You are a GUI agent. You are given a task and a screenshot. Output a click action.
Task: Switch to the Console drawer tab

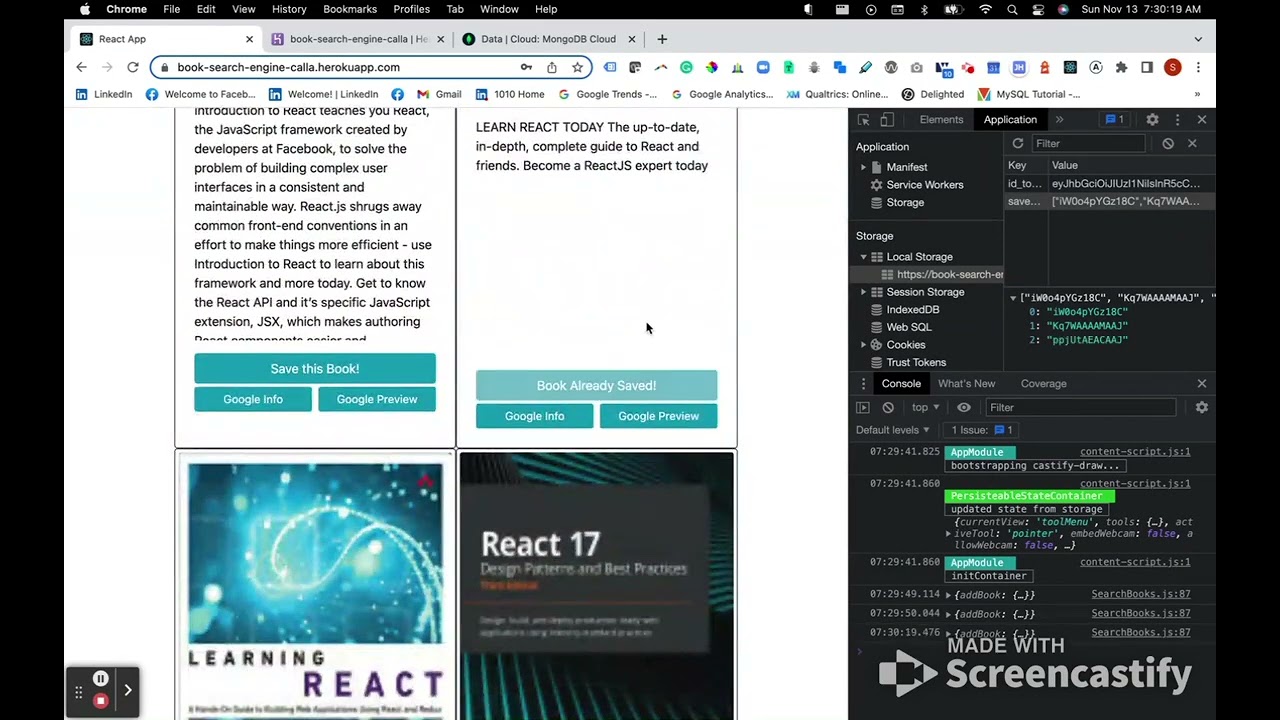[x=901, y=384]
